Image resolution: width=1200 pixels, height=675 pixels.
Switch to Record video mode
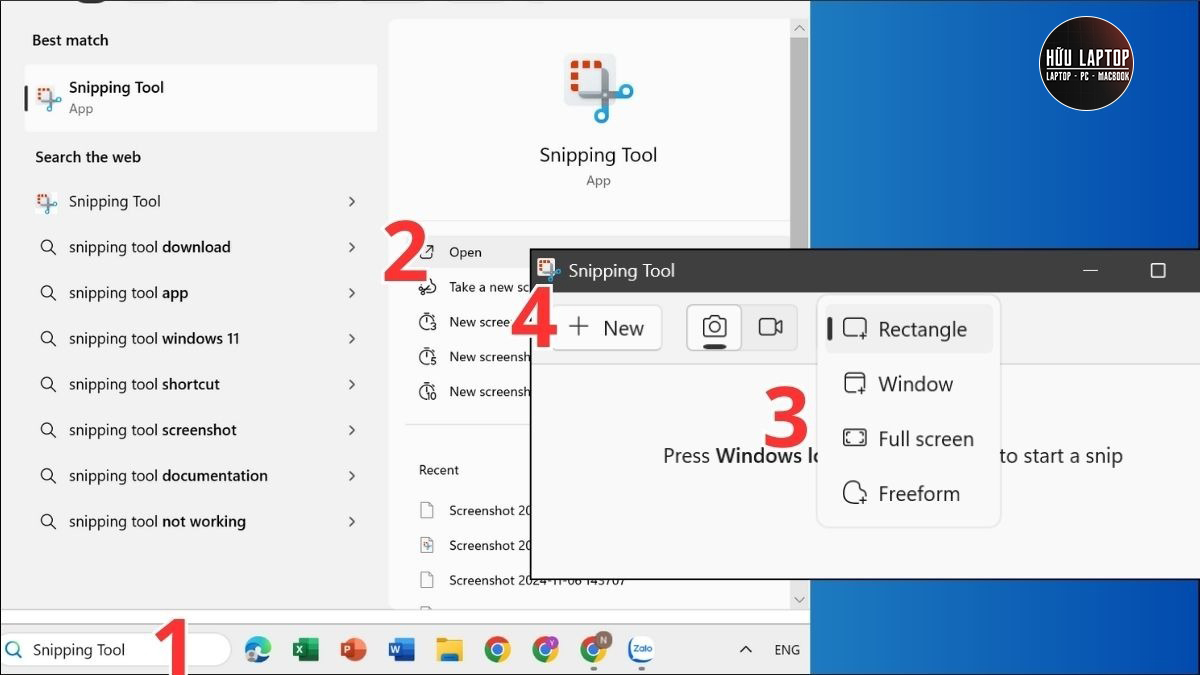pos(770,328)
